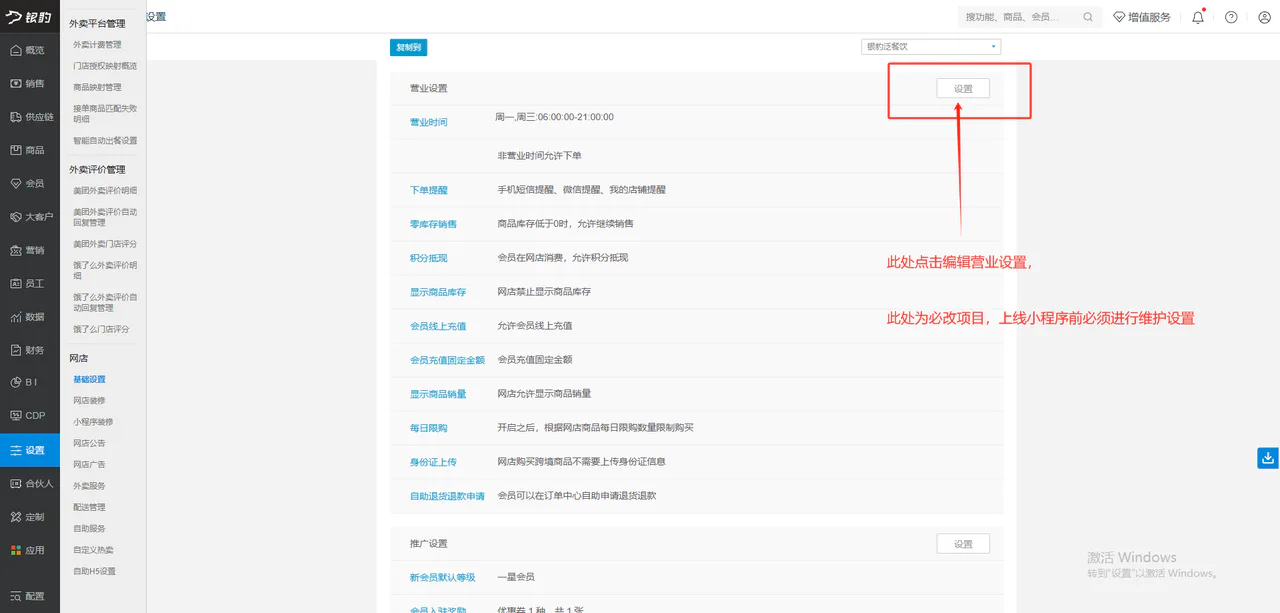The width and height of the screenshot is (1280, 613).
Task: Select 基础设置 under 网店
Action: [x=89, y=380]
